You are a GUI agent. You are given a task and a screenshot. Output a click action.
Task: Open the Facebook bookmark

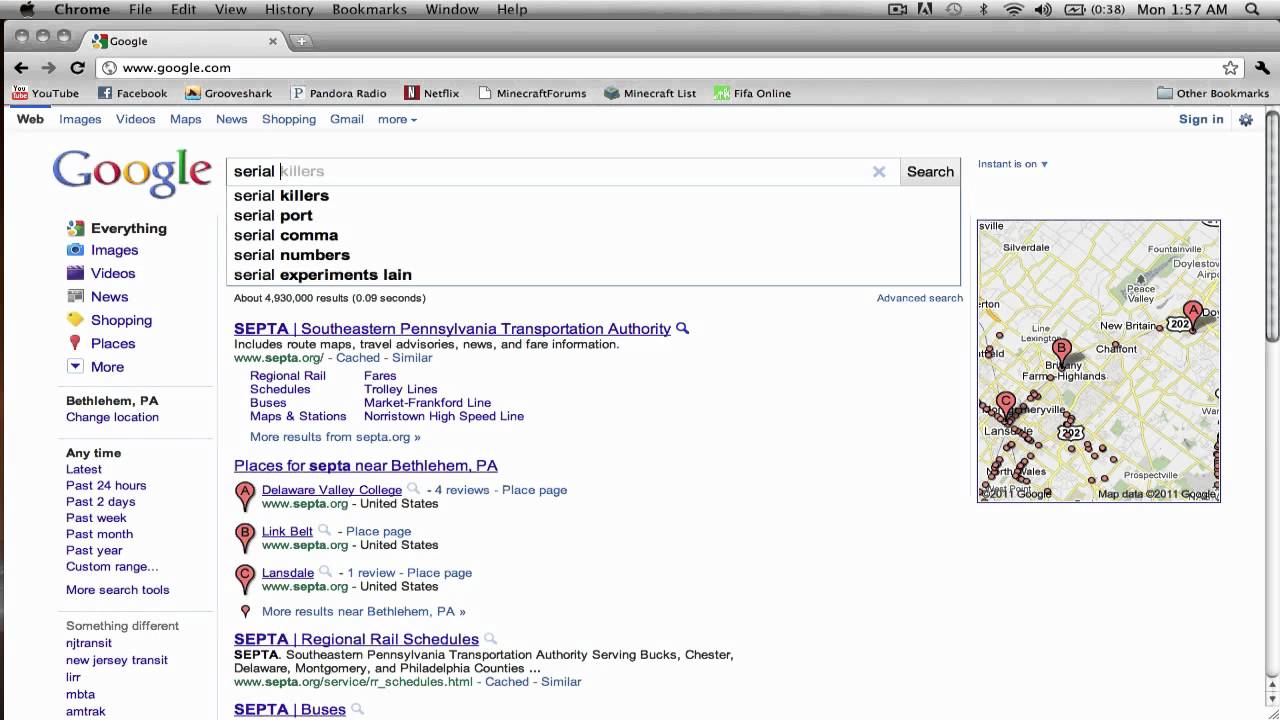(132, 93)
